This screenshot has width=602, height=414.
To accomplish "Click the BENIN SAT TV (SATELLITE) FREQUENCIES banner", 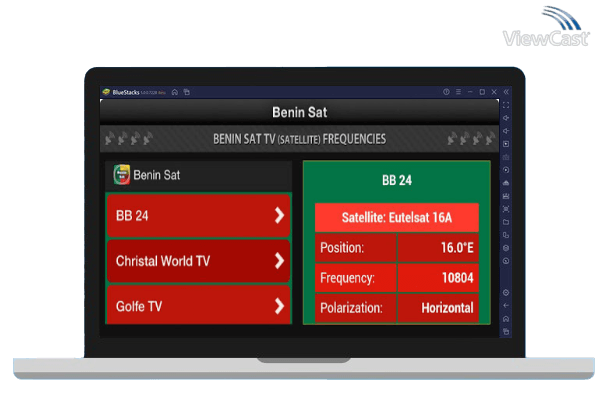I will click(x=299, y=139).
